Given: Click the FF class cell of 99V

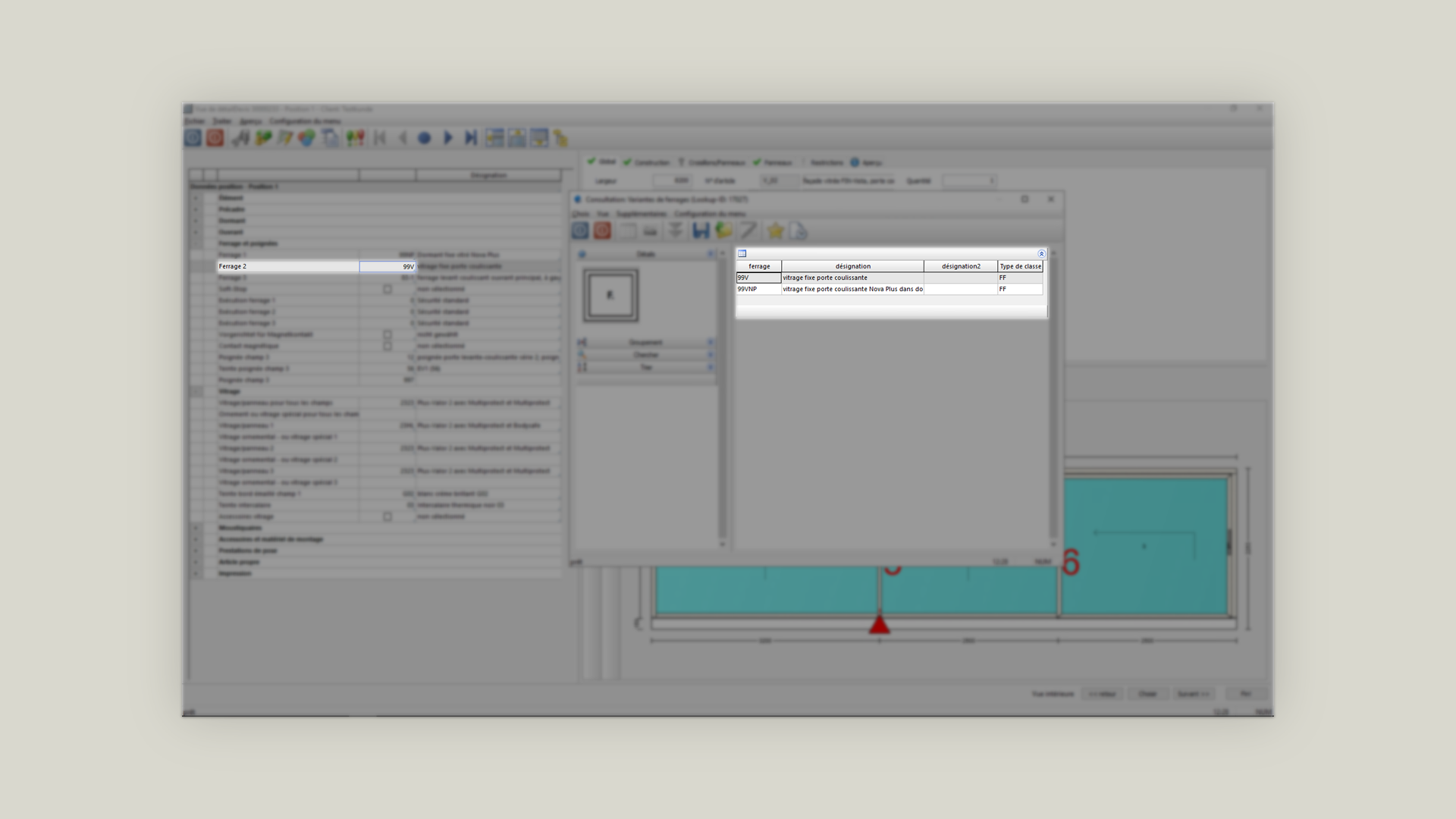Looking at the screenshot, I should [1020, 278].
